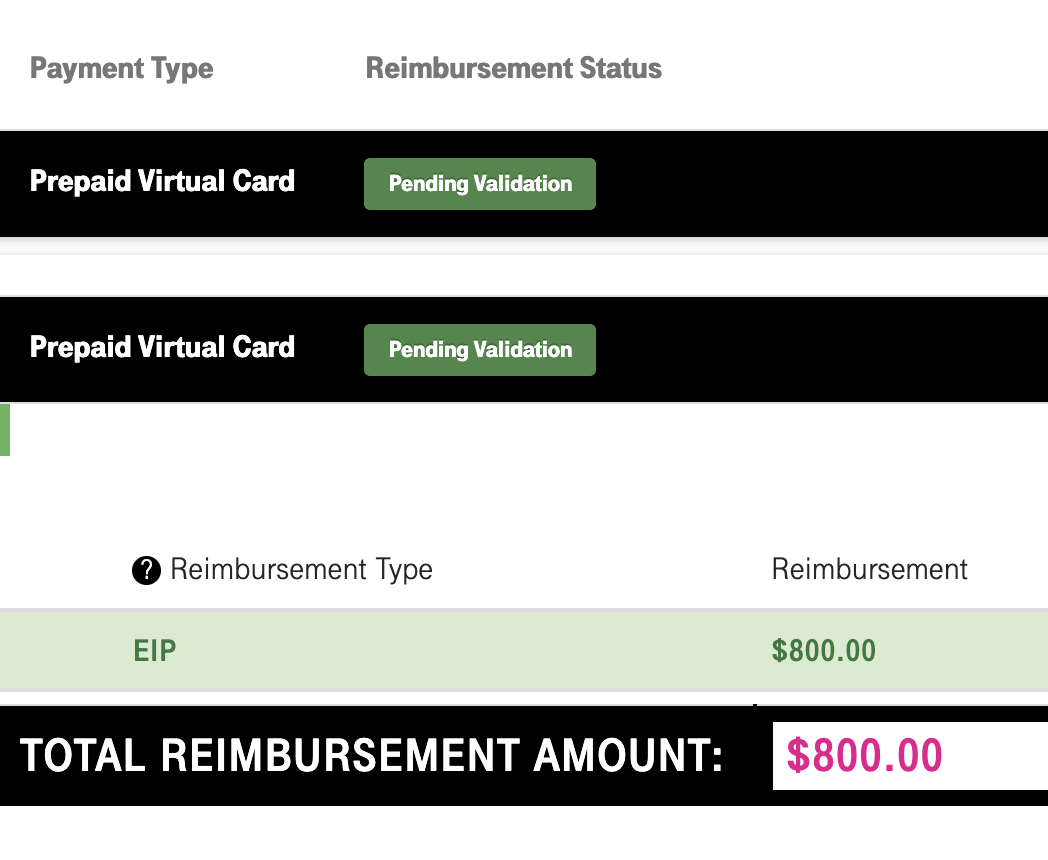Select the second Prepaid Virtual Card row
The width and height of the screenshot is (1048, 860).
[x=524, y=349]
